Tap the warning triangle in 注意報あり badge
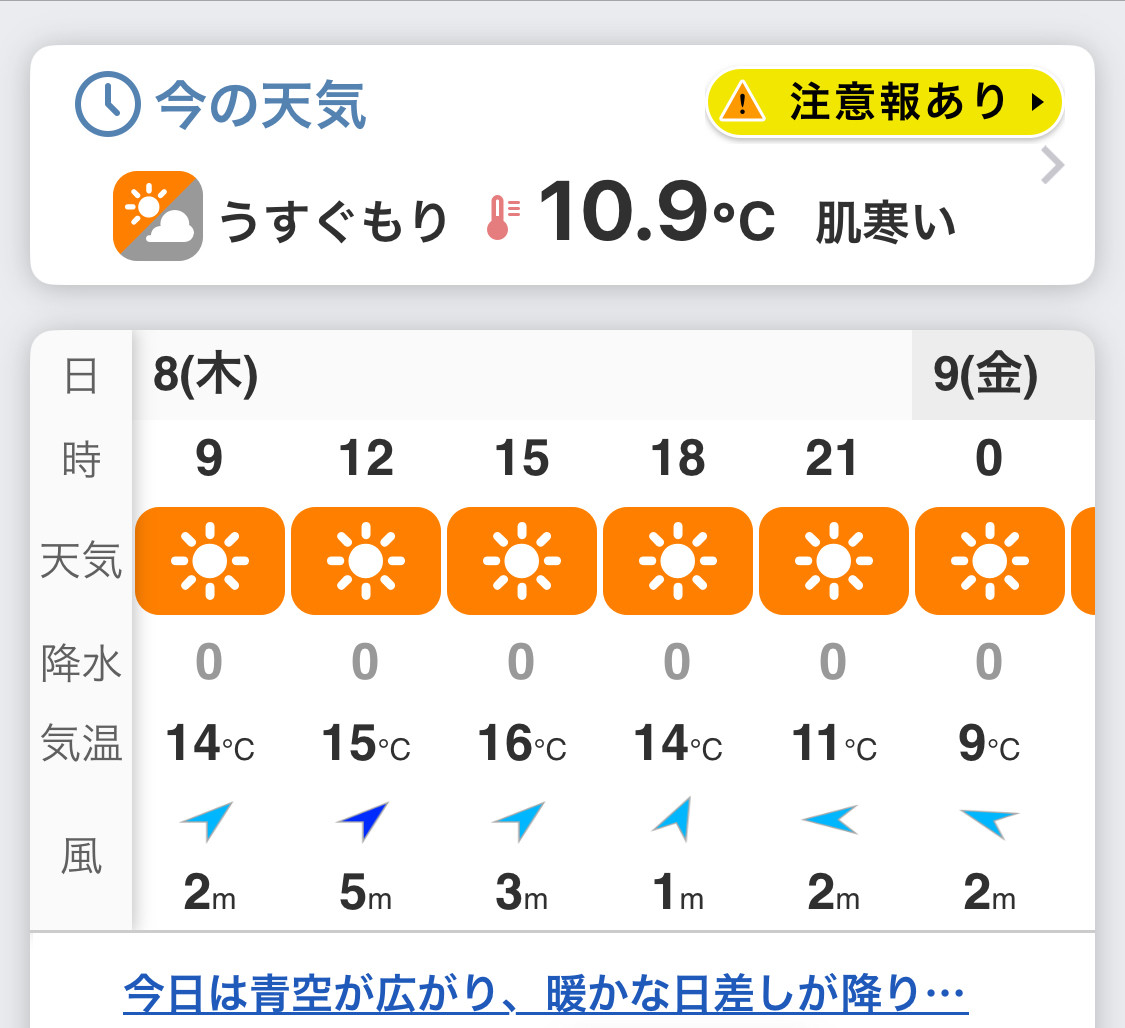 (x=742, y=102)
